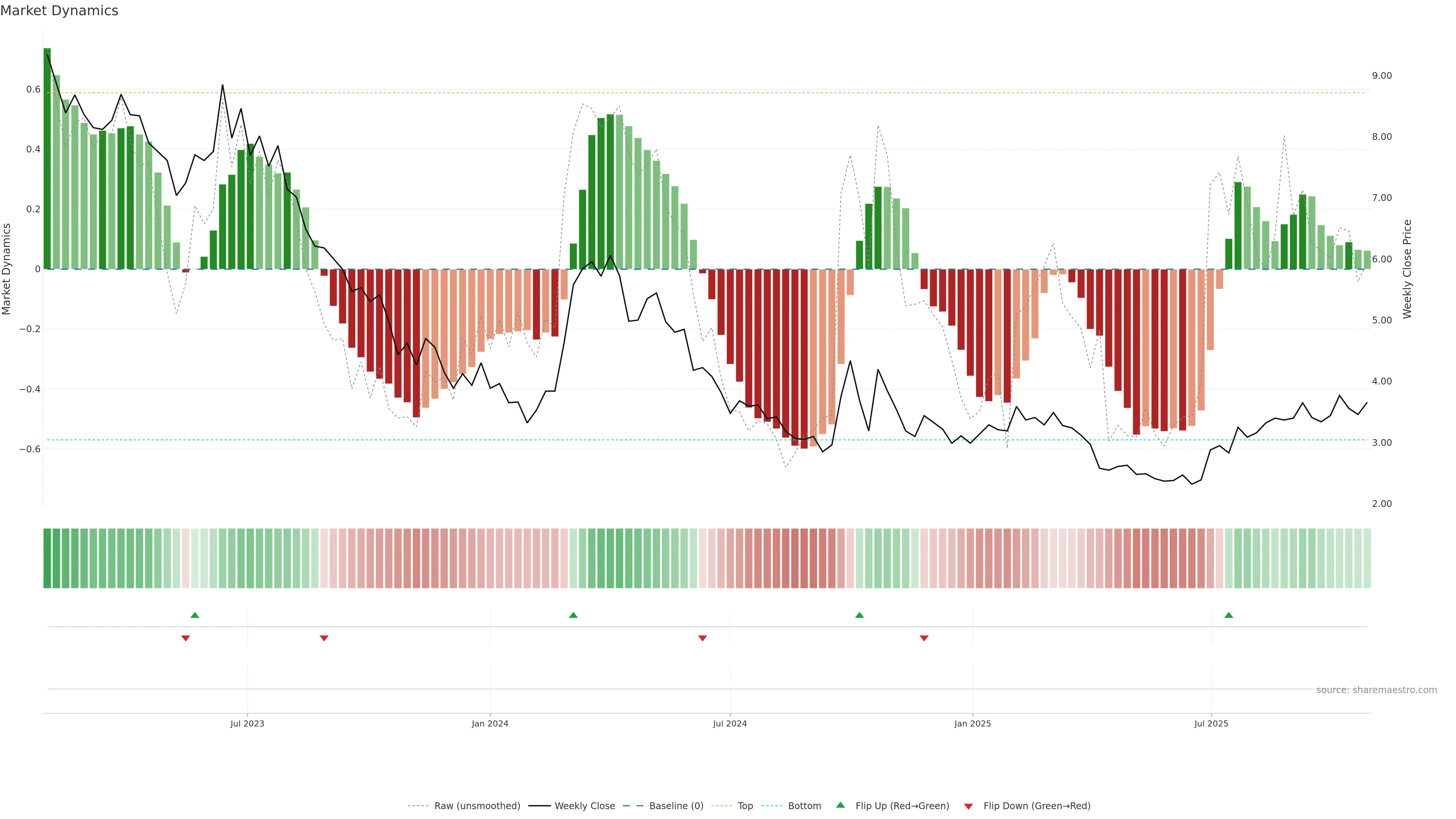Click the flip-up triangle between Jul 2024 and Jan 2025
Screen dimensions: 1456x819
(x=859, y=615)
